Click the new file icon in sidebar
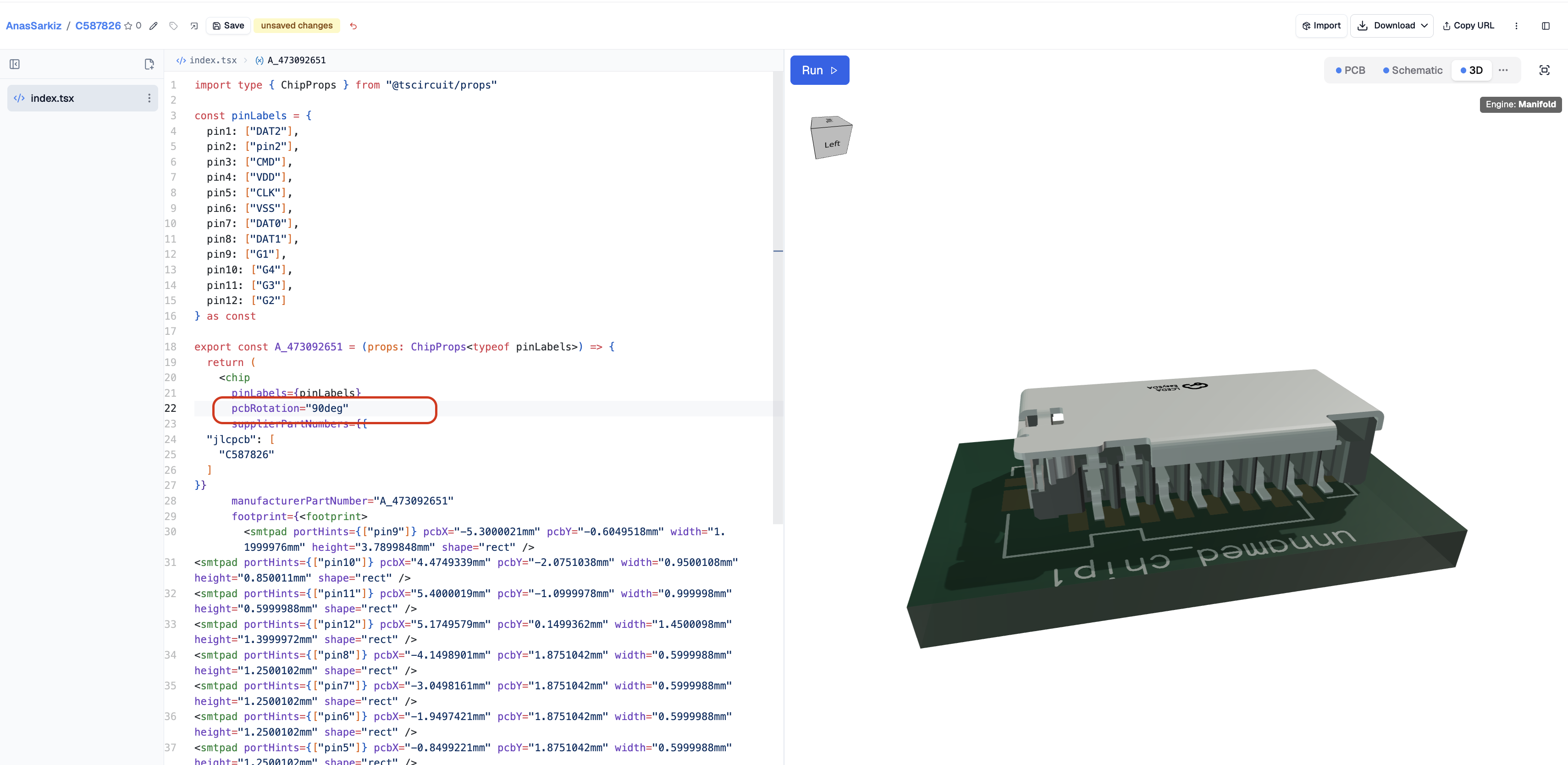The height and width of the screenshot is (765, 1568). coord(149,64)
